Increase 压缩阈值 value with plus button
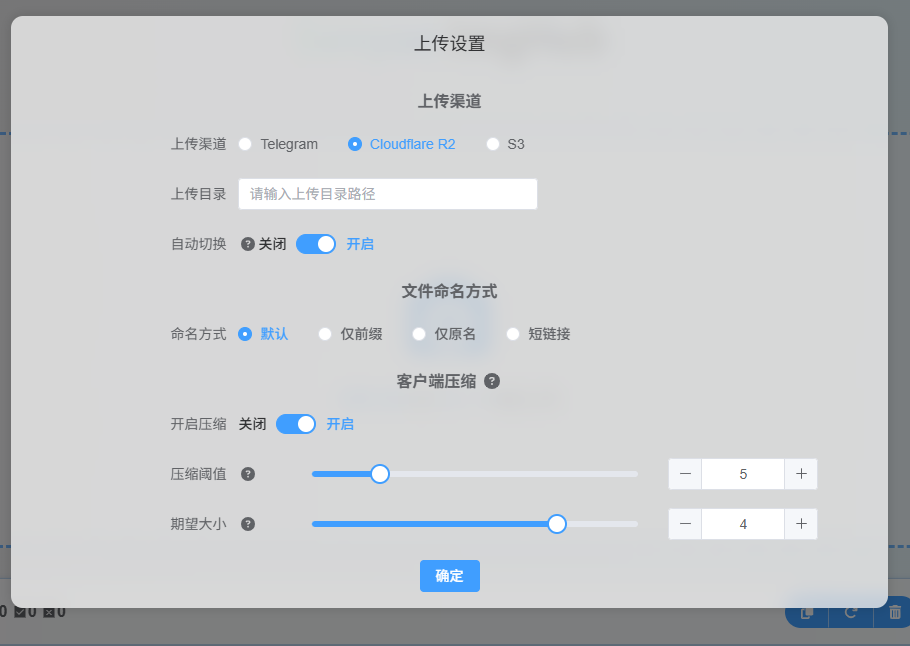 point(801,474)
